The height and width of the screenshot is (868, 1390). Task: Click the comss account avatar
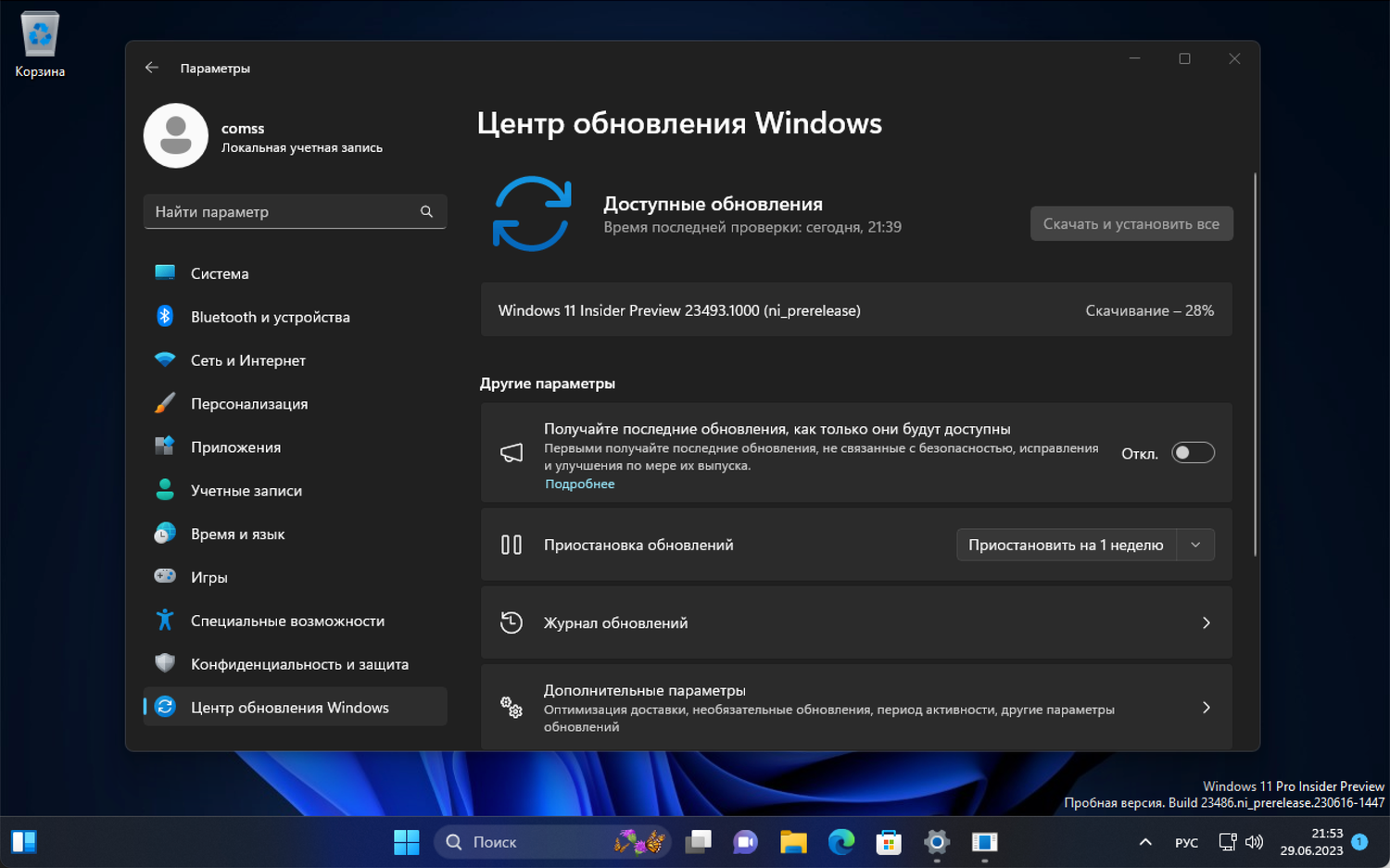pyautogui.click(x=176, y=135)
